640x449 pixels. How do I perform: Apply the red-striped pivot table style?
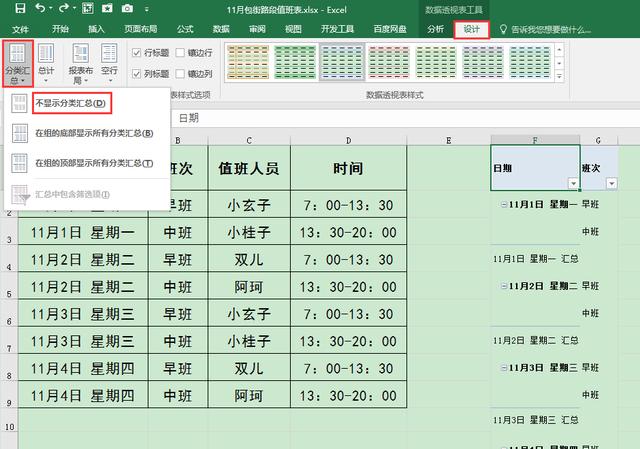pyautogui.click(x=389, y=62)
